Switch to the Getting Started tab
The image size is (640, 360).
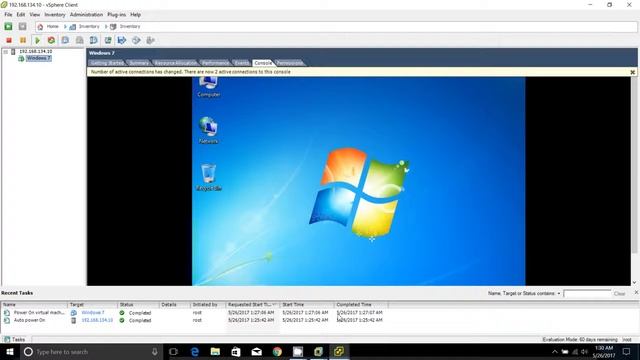click(107, 63)
